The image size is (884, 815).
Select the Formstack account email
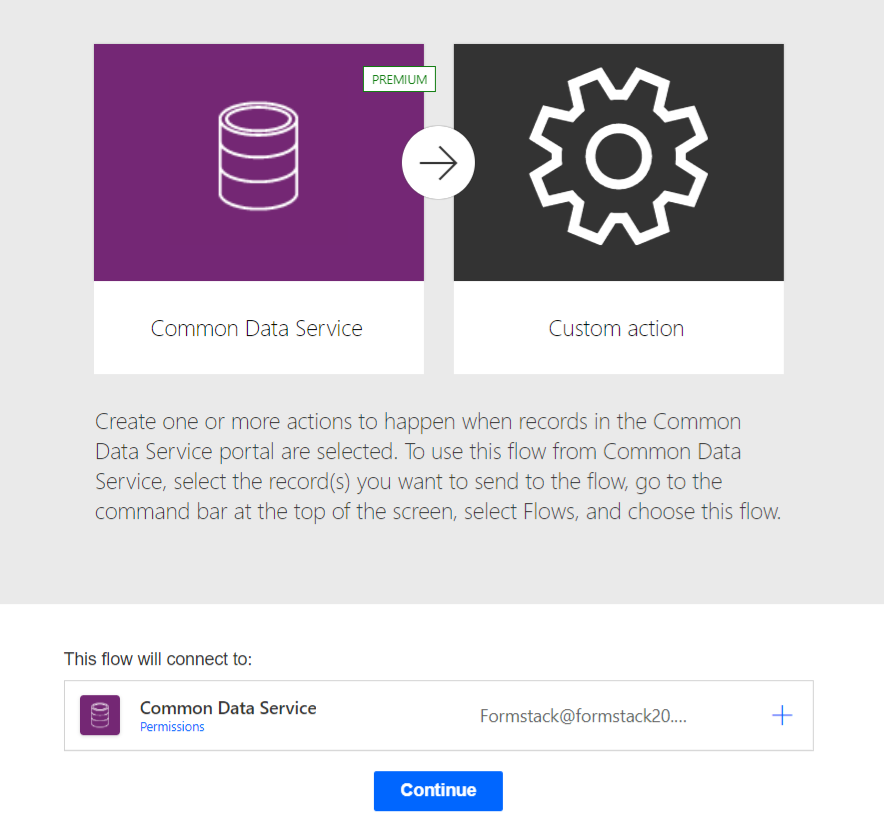click(583, 716)
